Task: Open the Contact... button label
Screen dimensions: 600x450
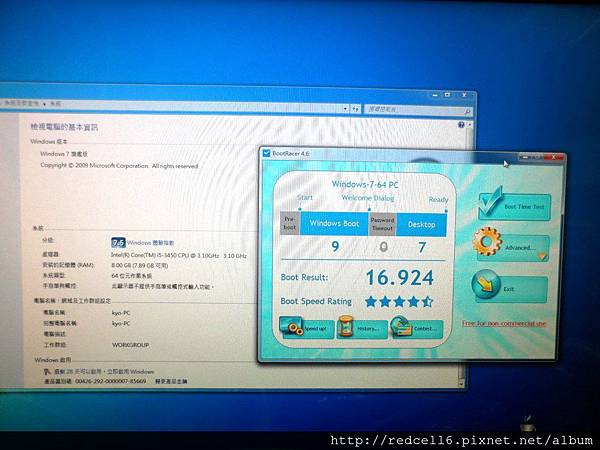Action: click(425, 329)
